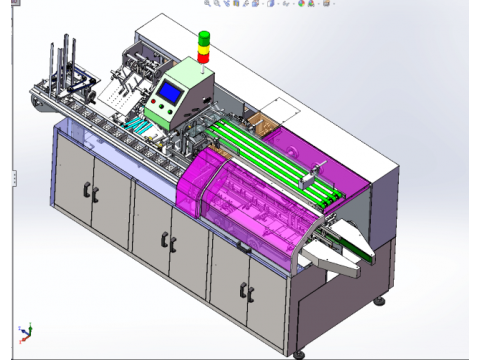Select the blue touchscreen on the control box

pyautogui.click(x=170, y=92)
